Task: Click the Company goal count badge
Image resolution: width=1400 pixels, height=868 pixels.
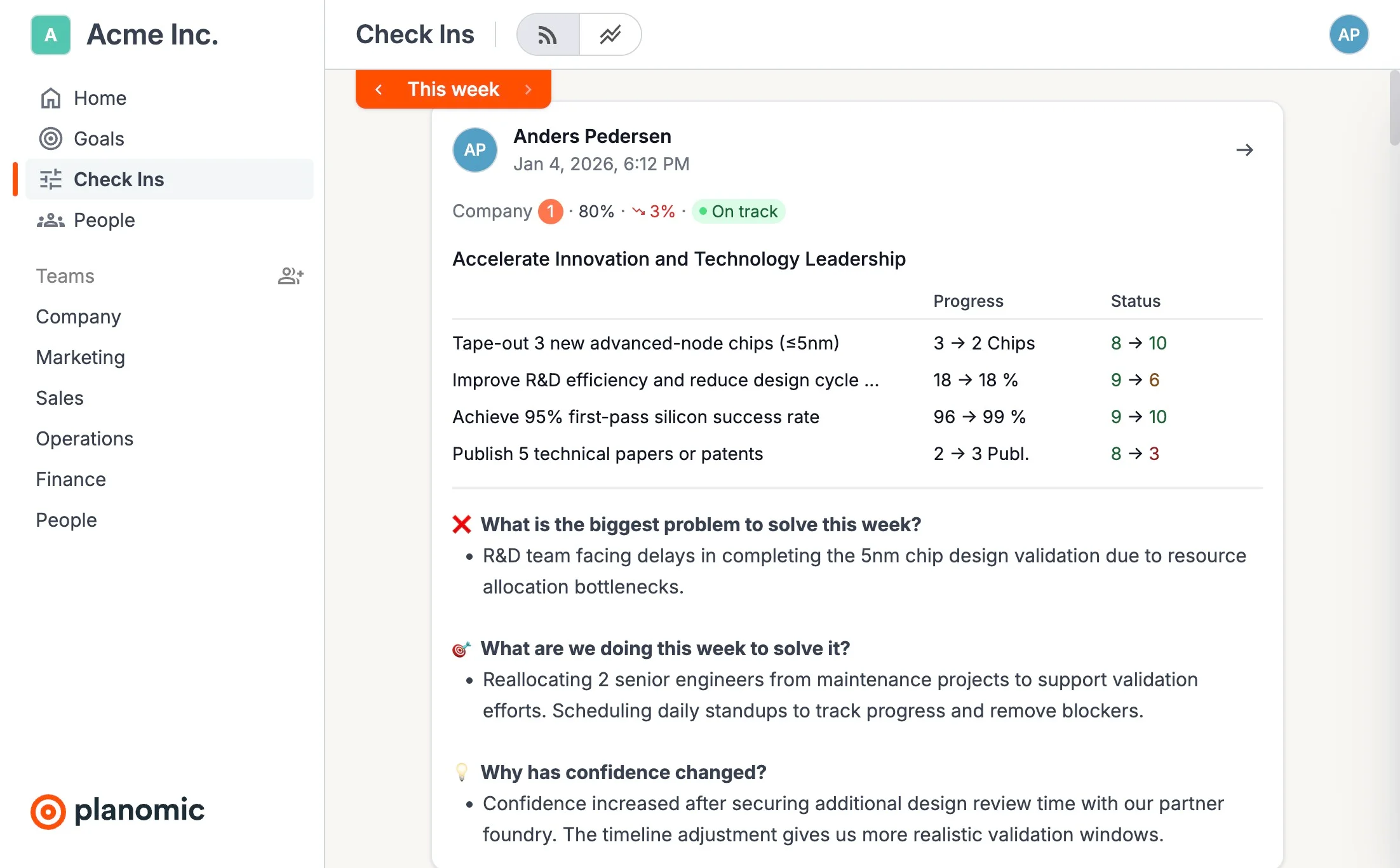Action: 550,211
